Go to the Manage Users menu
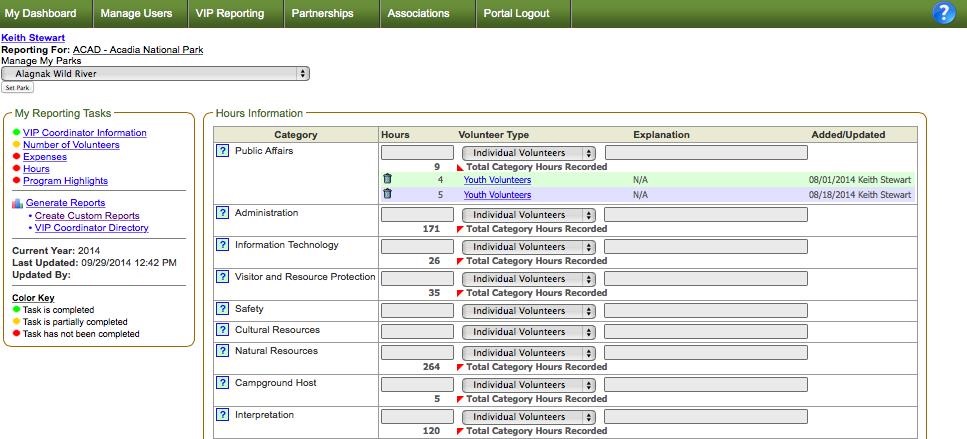Screen dimensions: 967x439 (136, 14)
